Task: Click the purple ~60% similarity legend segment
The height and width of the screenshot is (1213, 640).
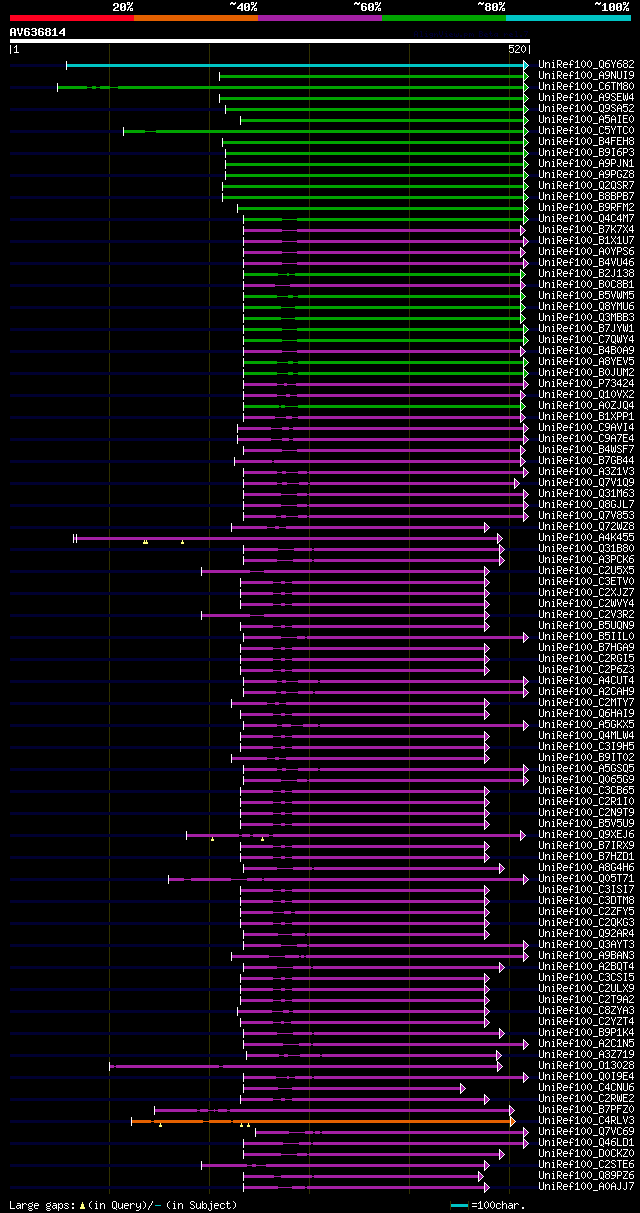Action: pos(319,18)
